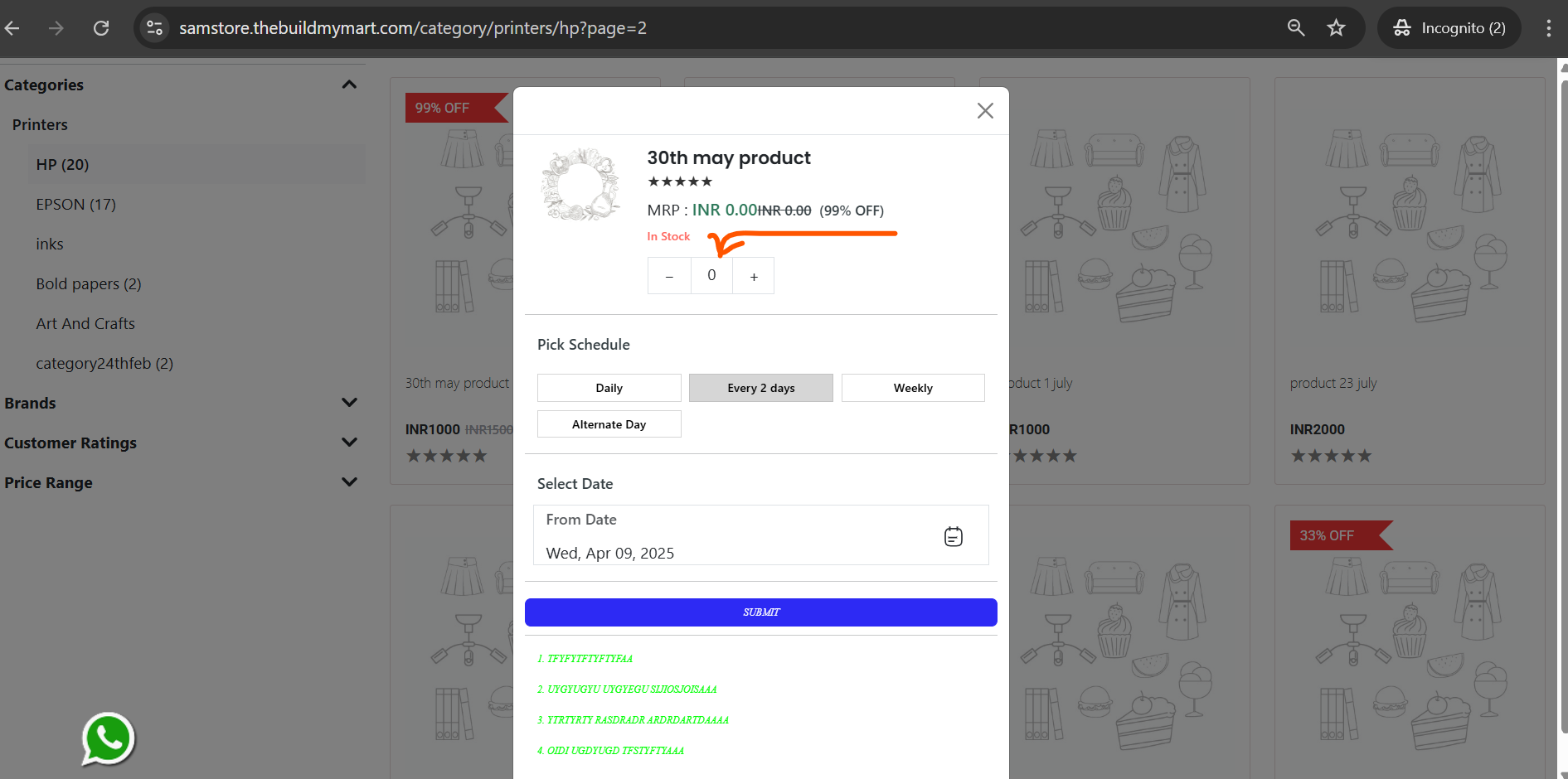Click the product 23 july image
Image resolution: width=1568 pixels, height=779 pixels.
[1410, 225]
